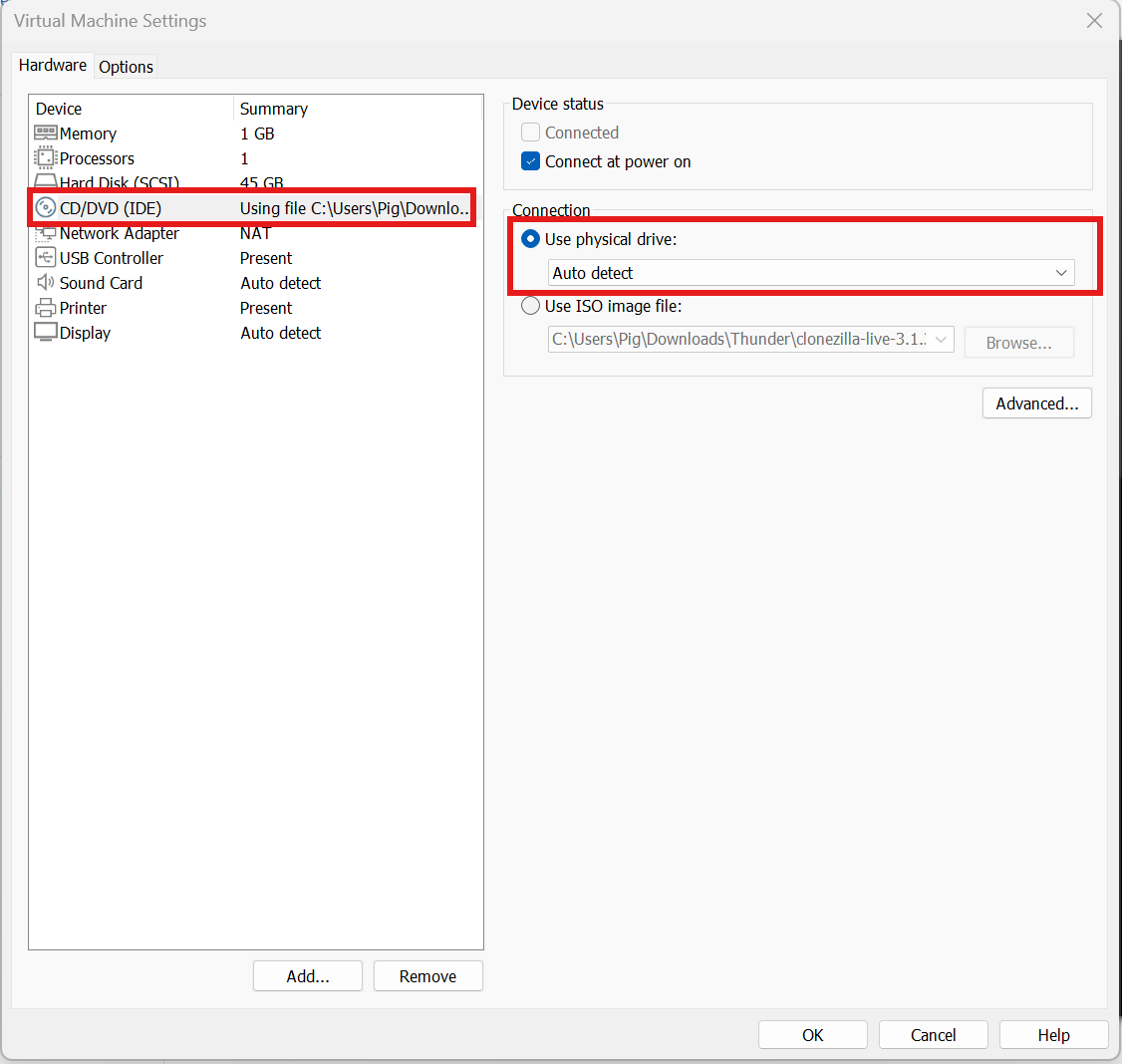The height and width of the screenshot is (1064, 1122).
Task: Click the CD/DVD (IDE) disc icon
Action: coord(46,208)
